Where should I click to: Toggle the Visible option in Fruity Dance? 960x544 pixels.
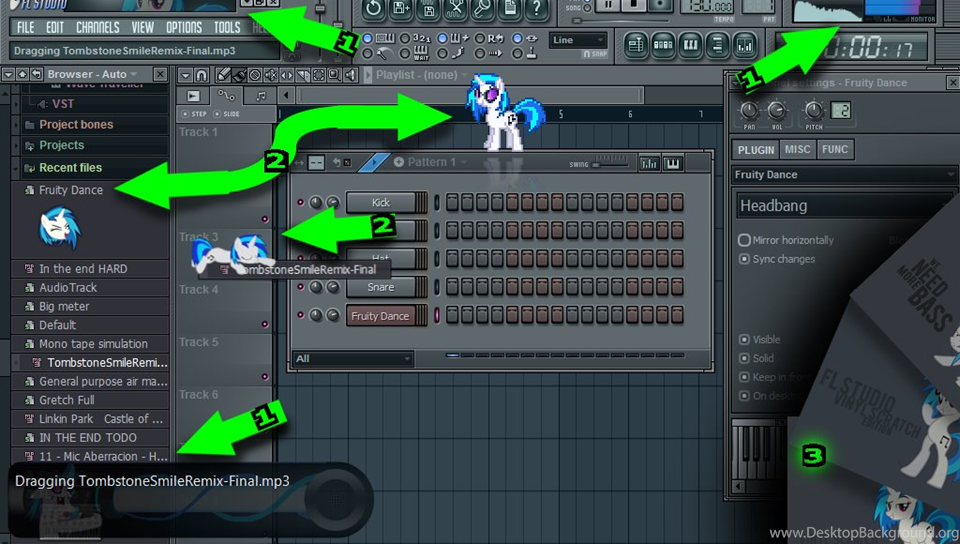point(744,340)
